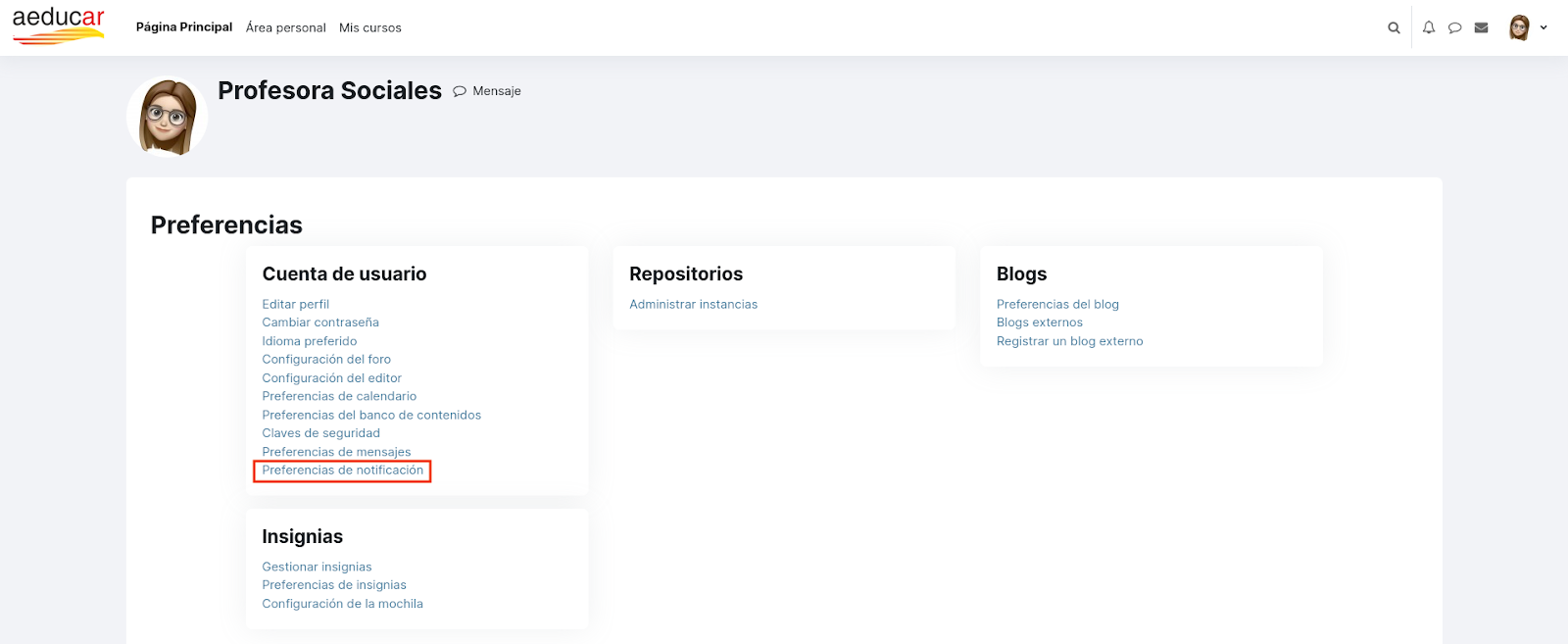This screenshot has width=1568, height=644.
Task: Open Mis cursos menu item
Action: tap(370, 27)
